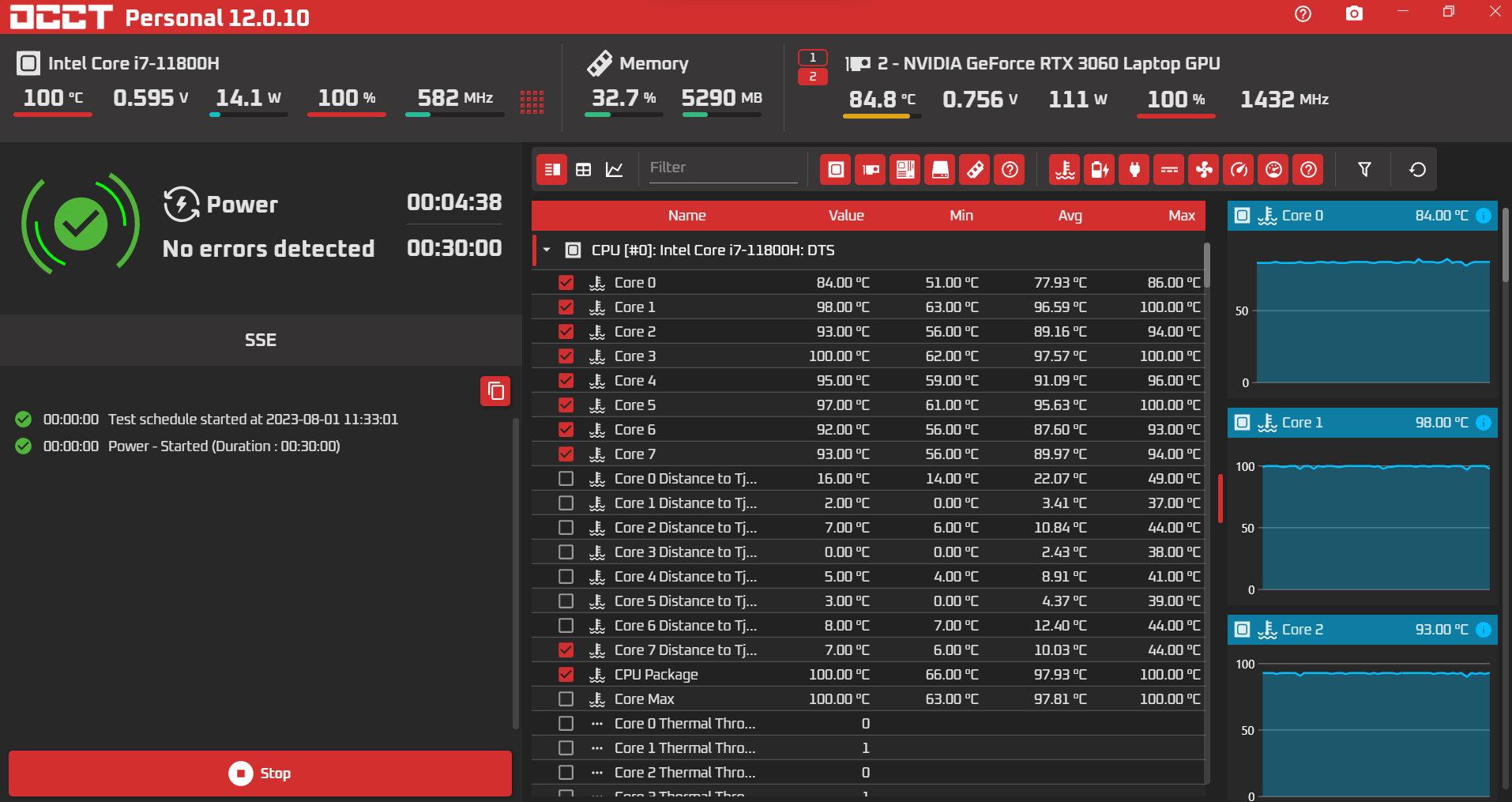Toggle the storage drive hardware filter icon
The width and height of the screenshot is (1512, 802).
point(940,169)
